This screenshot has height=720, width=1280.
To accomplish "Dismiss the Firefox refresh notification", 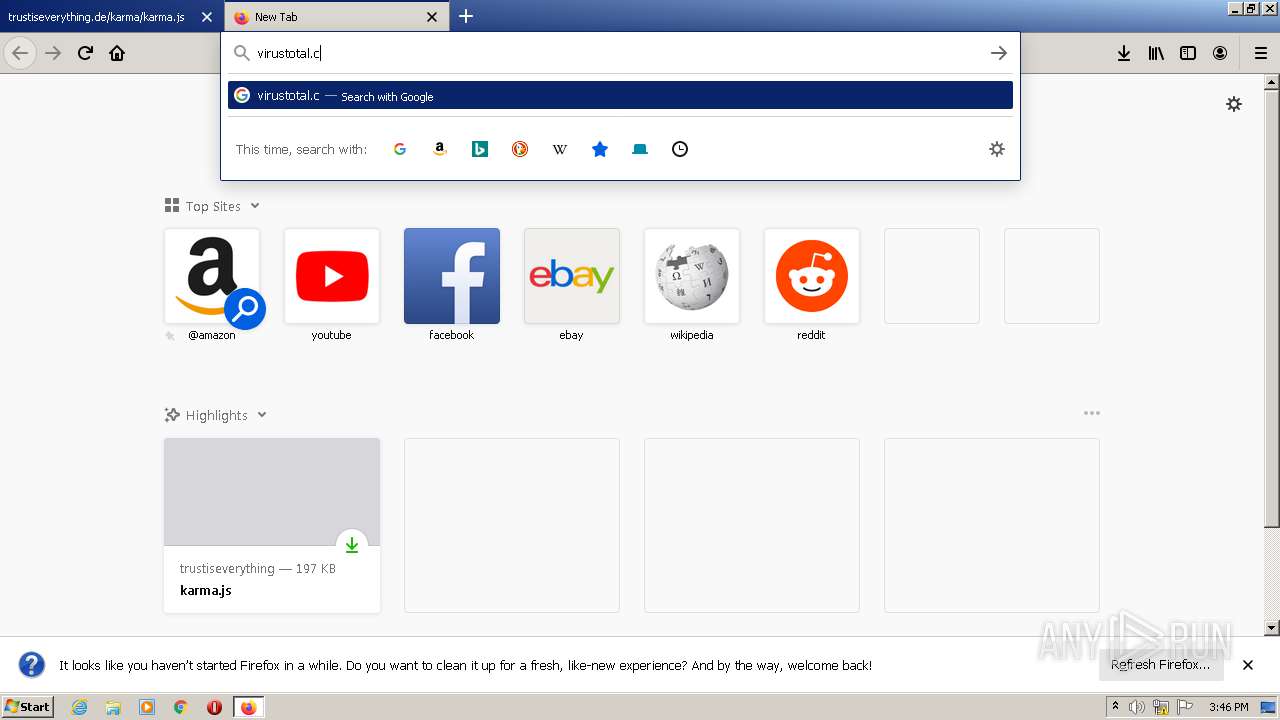I will click(1248, 665).
